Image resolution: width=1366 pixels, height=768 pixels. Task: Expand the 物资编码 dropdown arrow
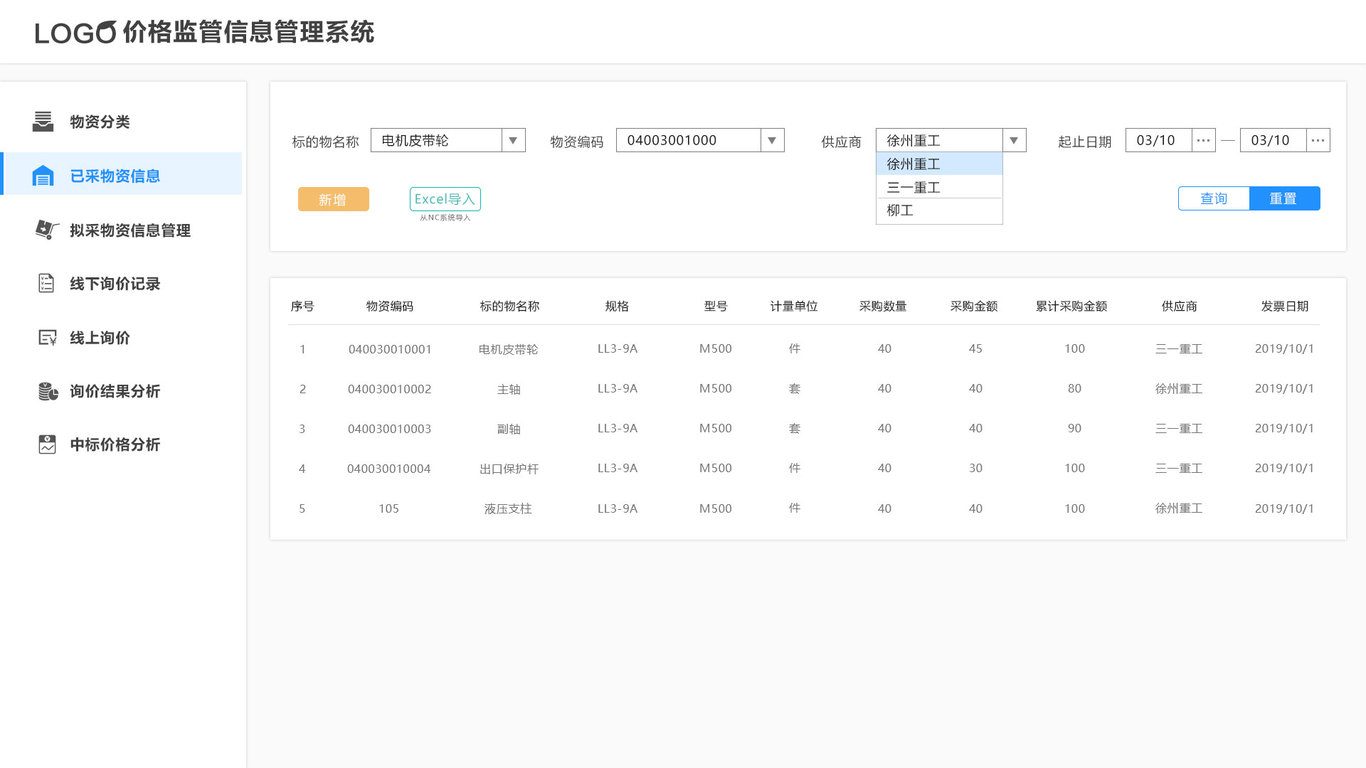[772, 140]
